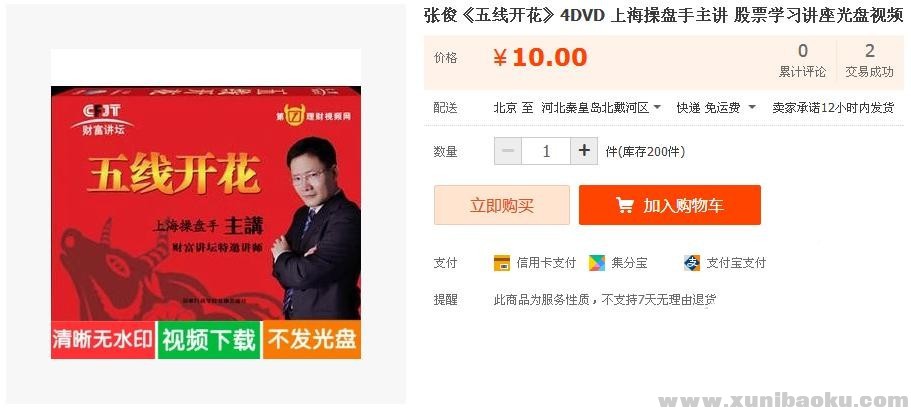Click the 立即购买 buy now button

(502, 205)
